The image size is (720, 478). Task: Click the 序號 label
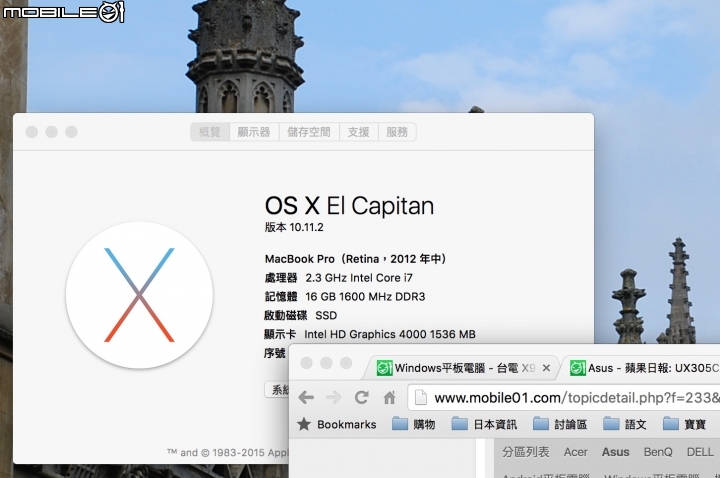click(x=275, y=353)
